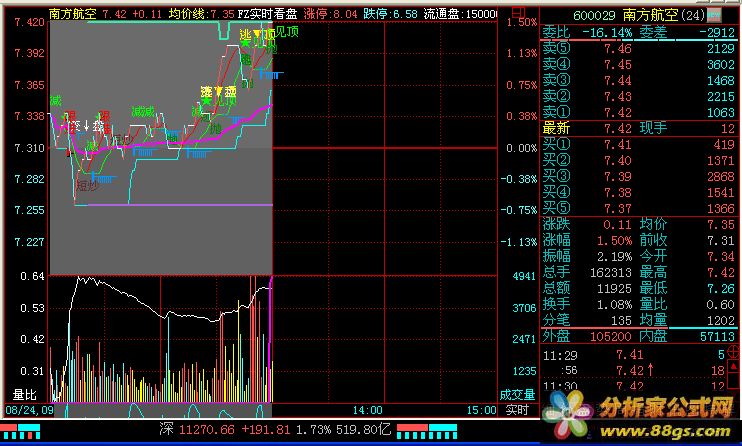Screen dimensions: 742x446
Task: Select the 卖④ row at 7.45
Action: click(638, 64)
